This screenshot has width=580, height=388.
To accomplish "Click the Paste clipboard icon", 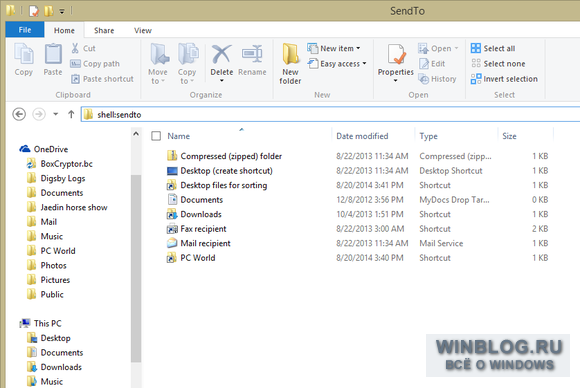I will coord(53,54).
